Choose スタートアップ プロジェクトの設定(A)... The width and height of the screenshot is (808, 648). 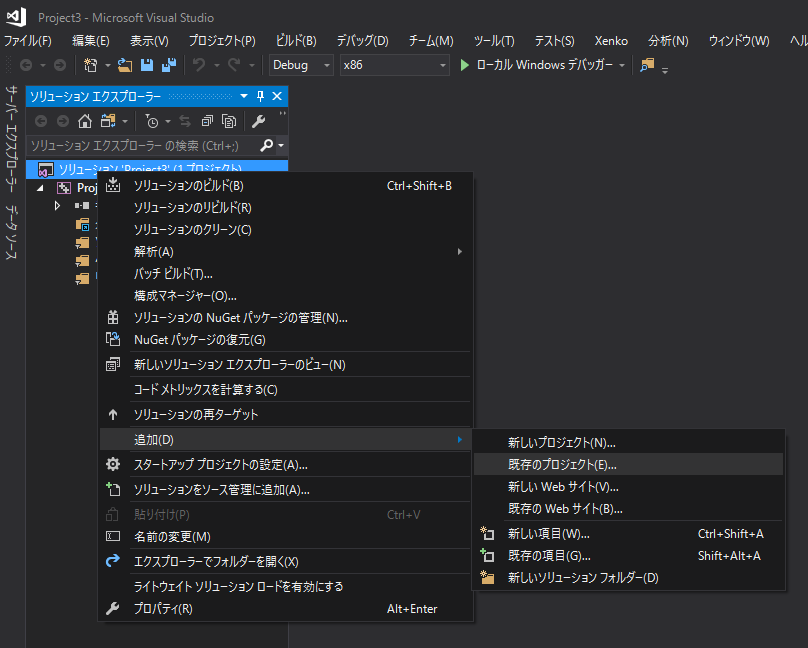[286, 465]
